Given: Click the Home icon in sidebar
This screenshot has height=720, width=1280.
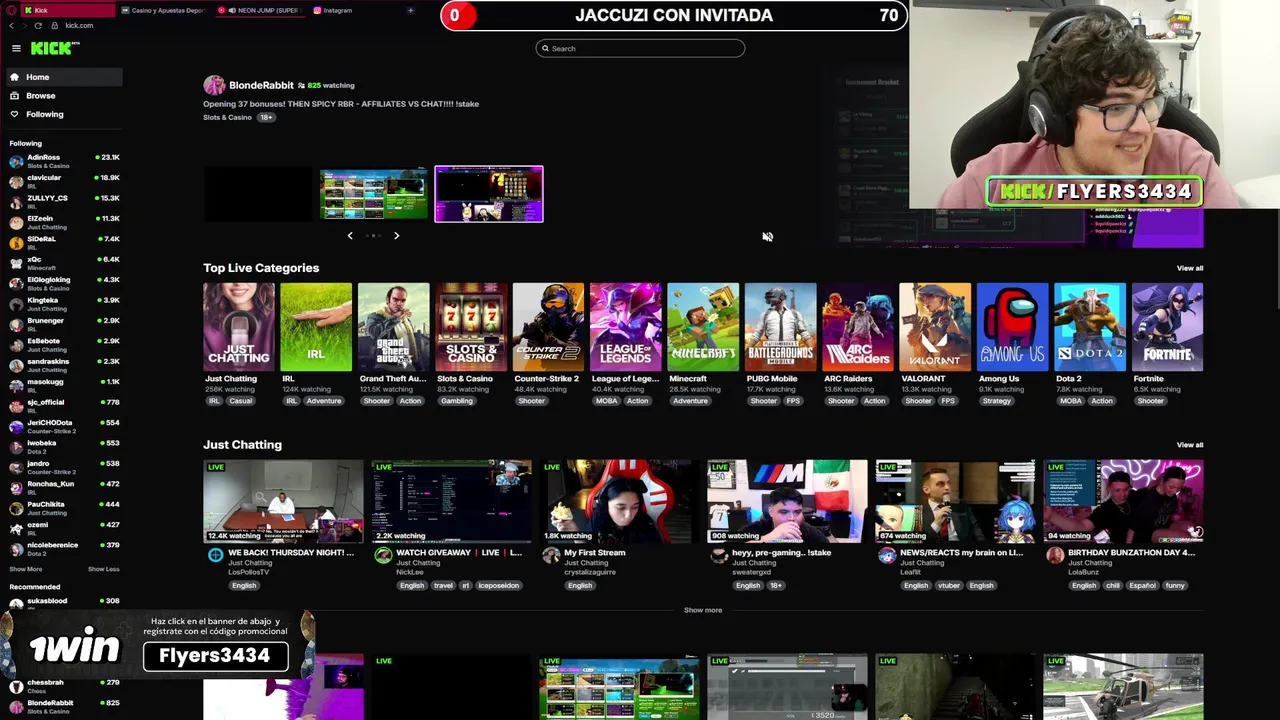Looking at the screenshot, I should point(14,77).
